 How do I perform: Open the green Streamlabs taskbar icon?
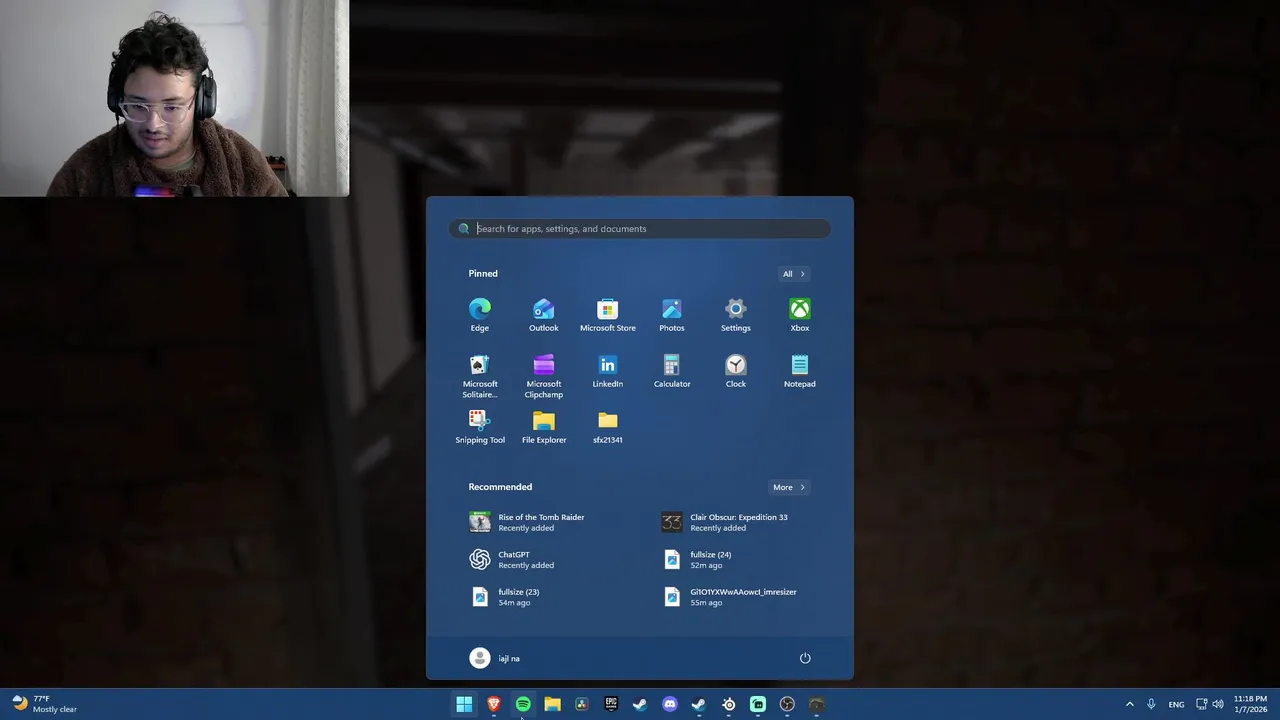coord(758,705)
